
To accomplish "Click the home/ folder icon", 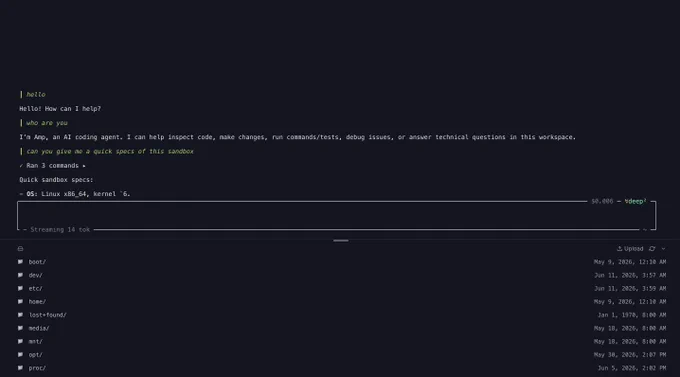I will coord(20,302).
